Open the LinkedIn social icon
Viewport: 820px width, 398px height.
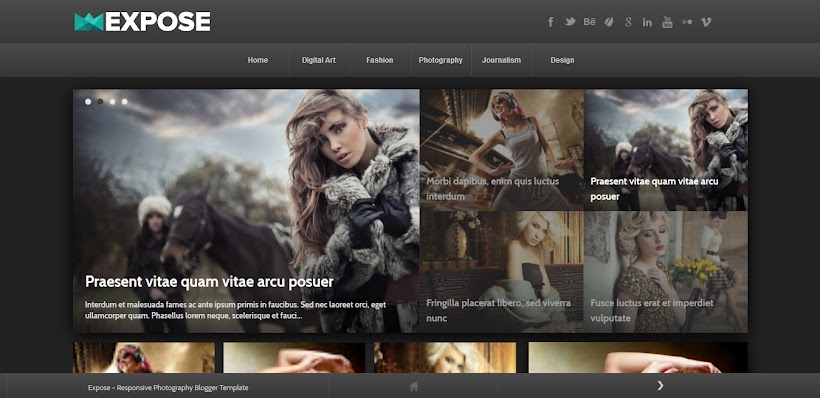tap(647, 22)
